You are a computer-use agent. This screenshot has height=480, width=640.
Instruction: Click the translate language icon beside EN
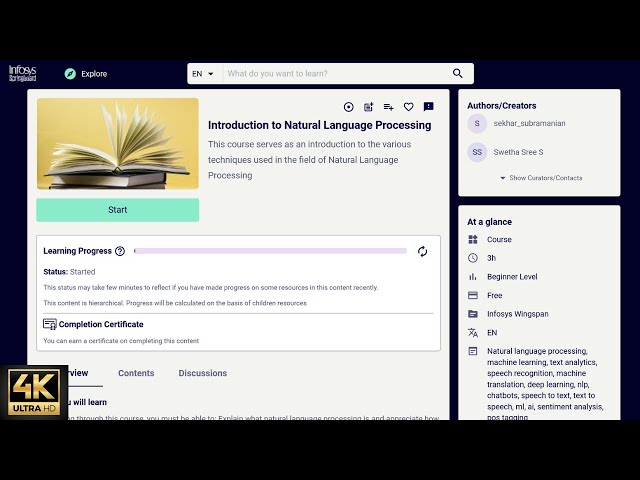[x=473, y=333]
